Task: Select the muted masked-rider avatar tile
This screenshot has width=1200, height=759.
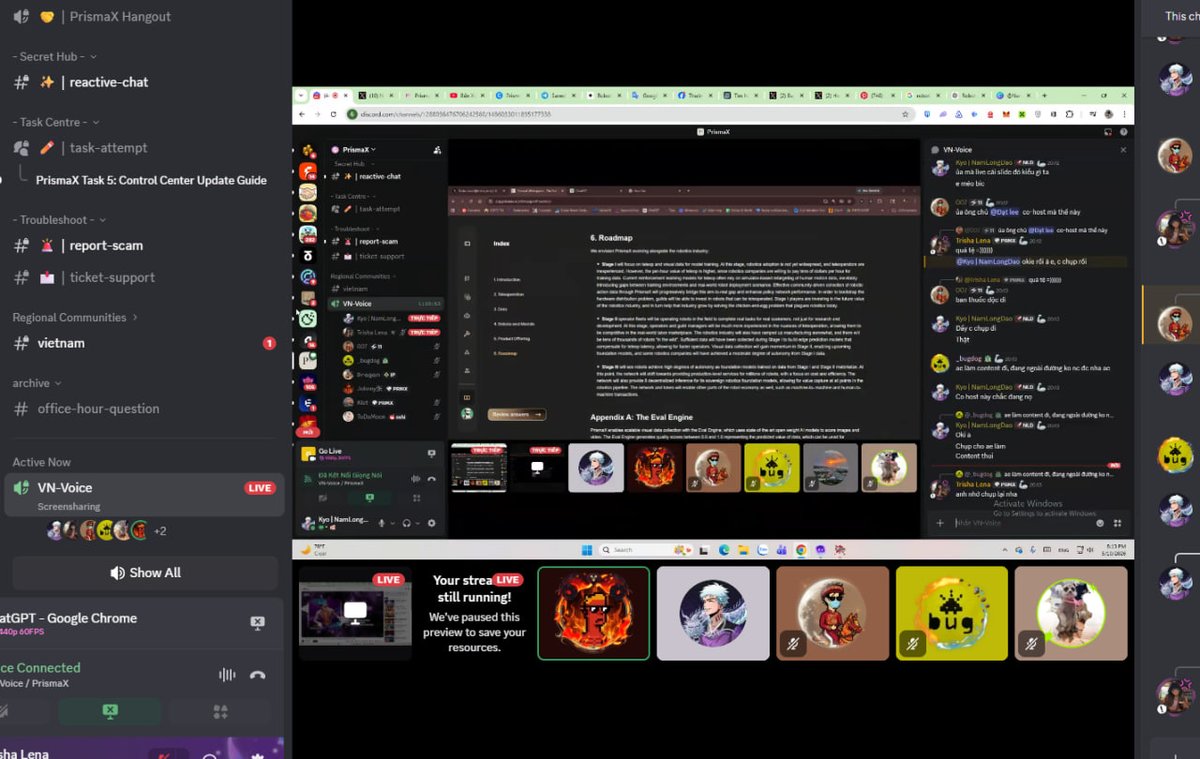Action: click(x=832, y=613)
